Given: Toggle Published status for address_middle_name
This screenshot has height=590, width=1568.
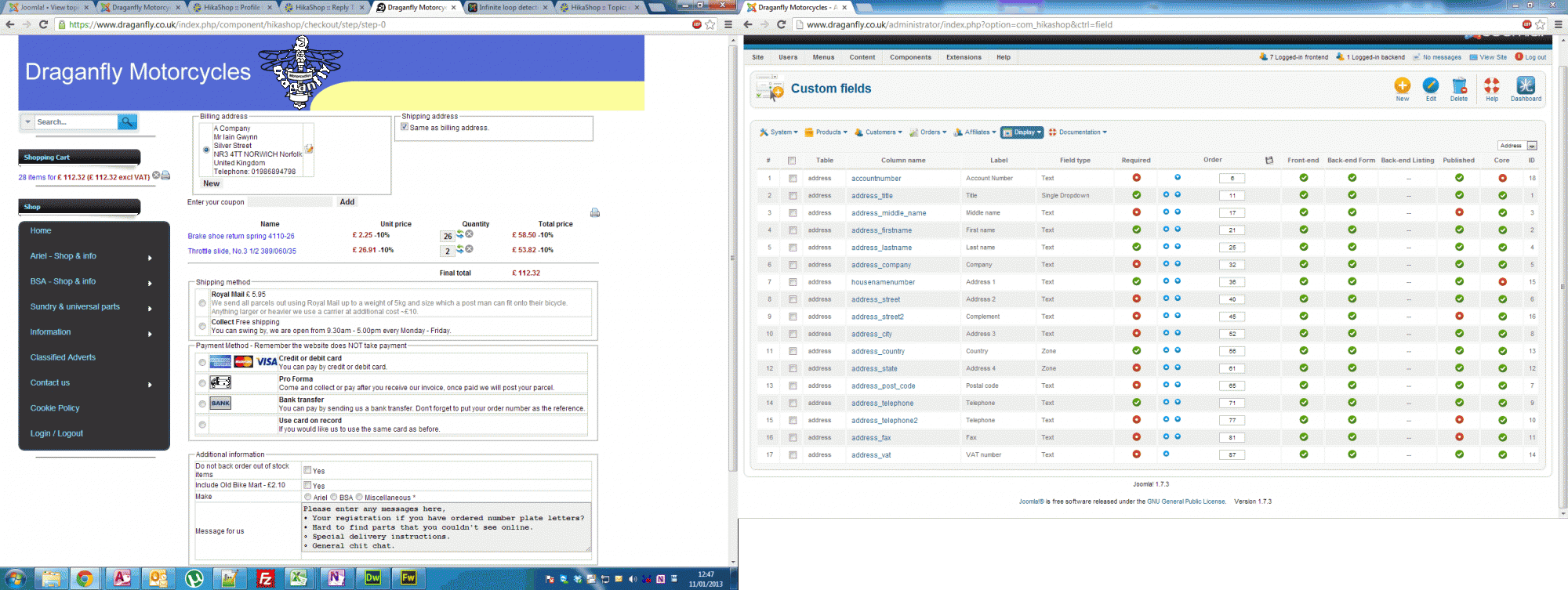Looking at the screenshot, I should pyautogui.click(x=1459, y=212).
